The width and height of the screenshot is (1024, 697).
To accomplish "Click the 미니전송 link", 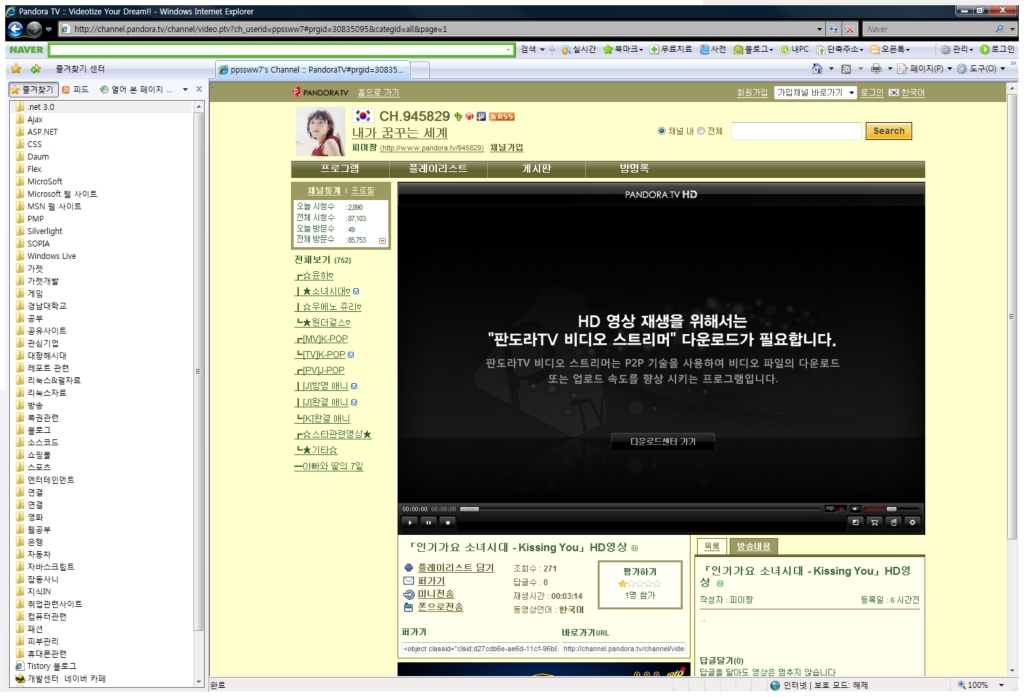I will [436, 594].
